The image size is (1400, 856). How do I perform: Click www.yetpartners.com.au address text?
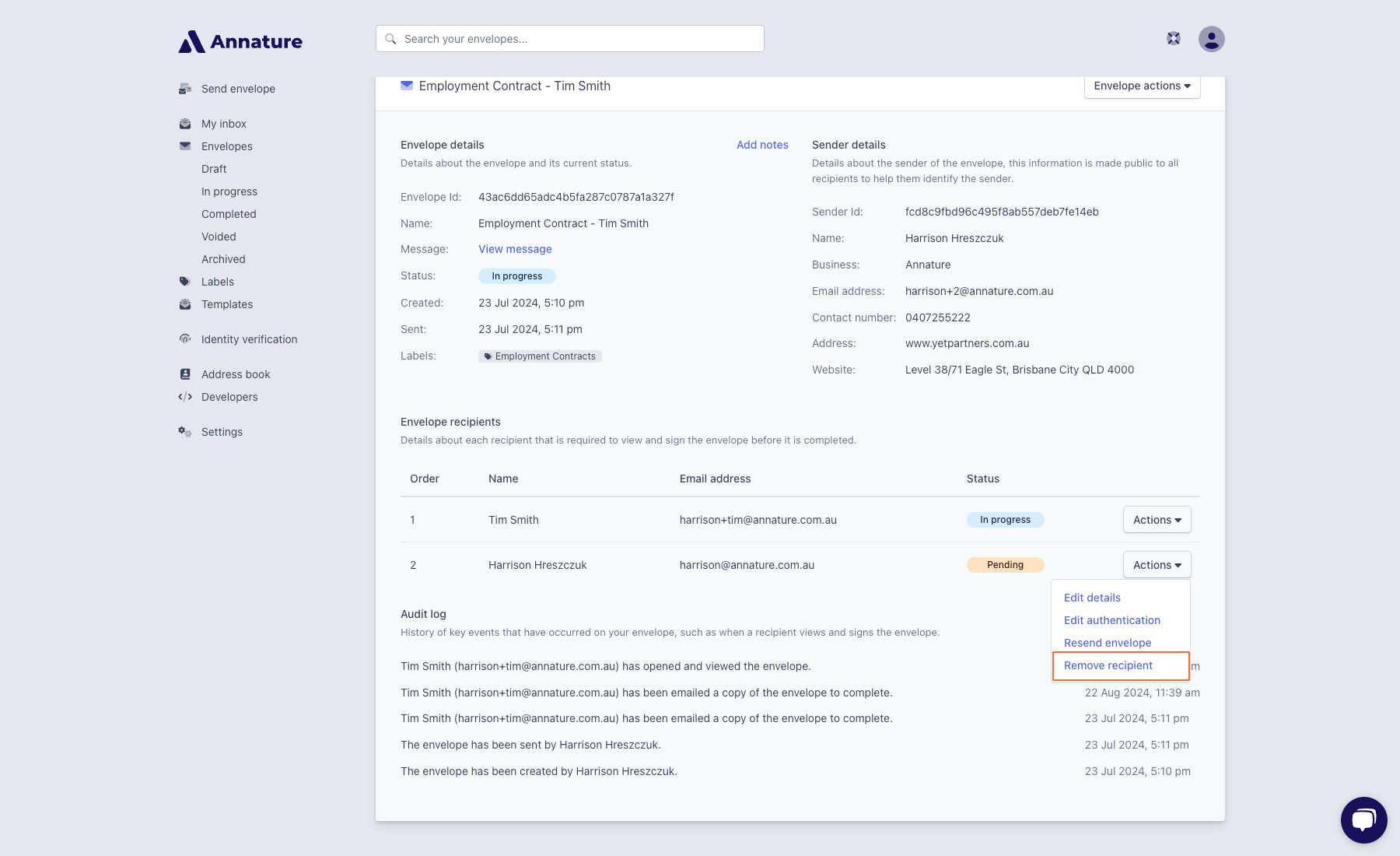coord(967,343)
